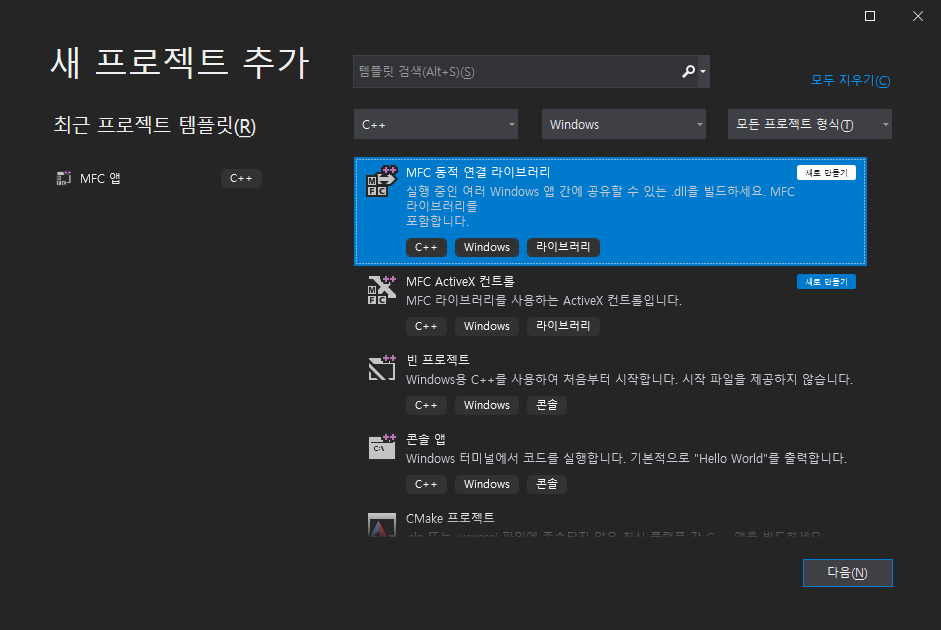This screenshot has width=941, height=630.
Task: Select the CMake 프로젝트 template title
Action: tap(450, 518)
